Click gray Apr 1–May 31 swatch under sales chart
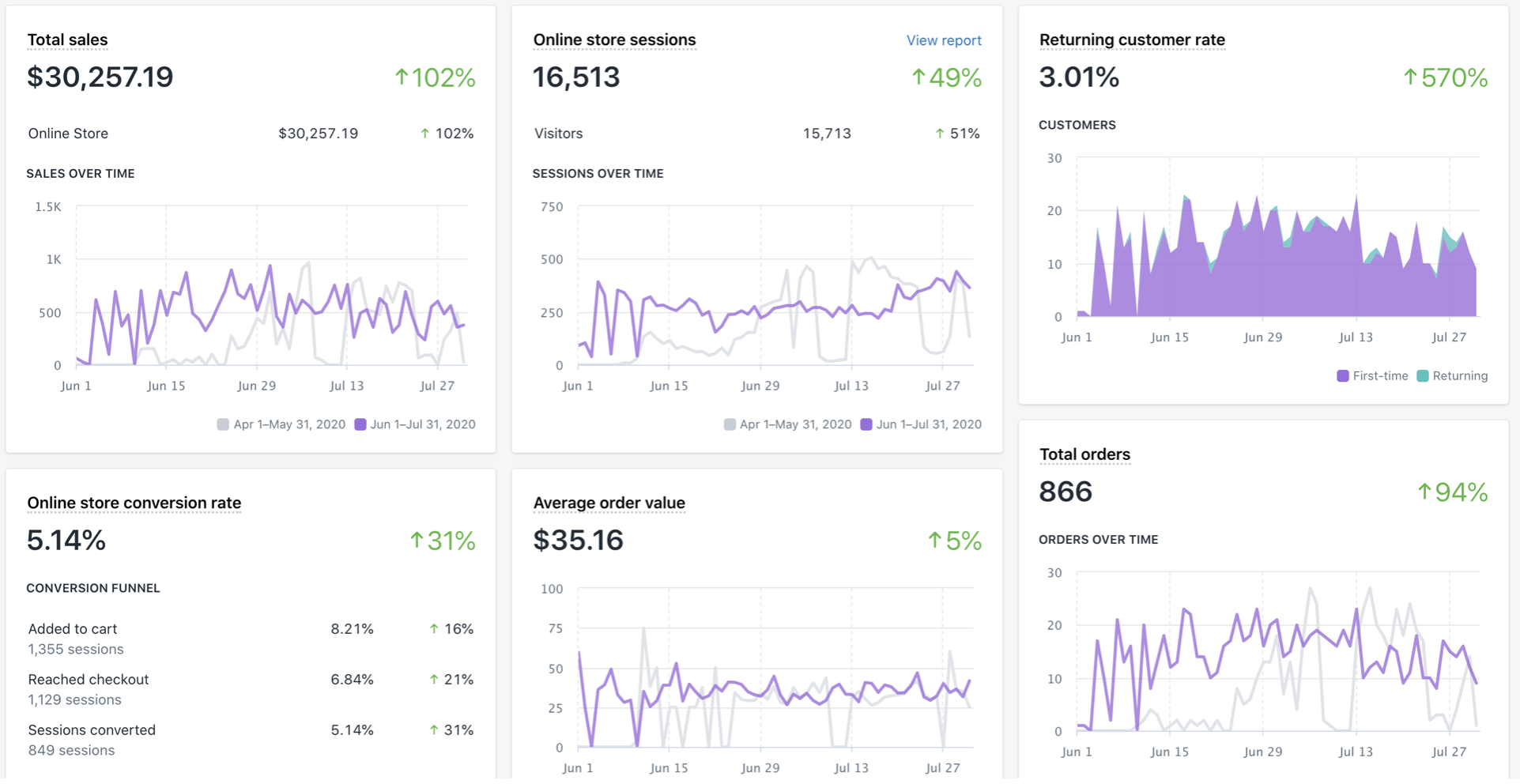 [223, 424]
